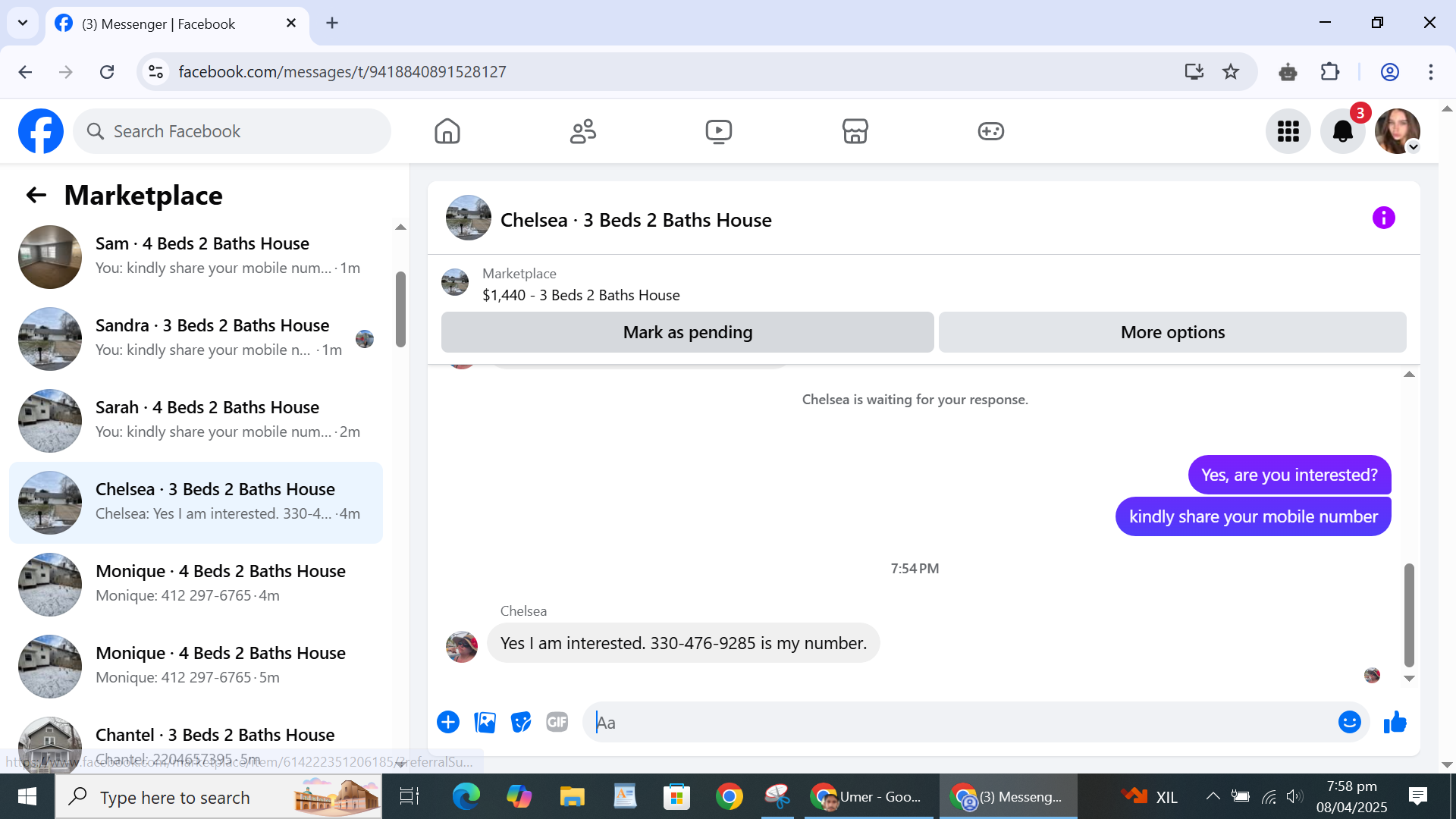The height and width of the screenshot is (819, 1456).
Task: Expand the account menu on profile picture
Action: pyautogui.click(x=1413, y=147)
